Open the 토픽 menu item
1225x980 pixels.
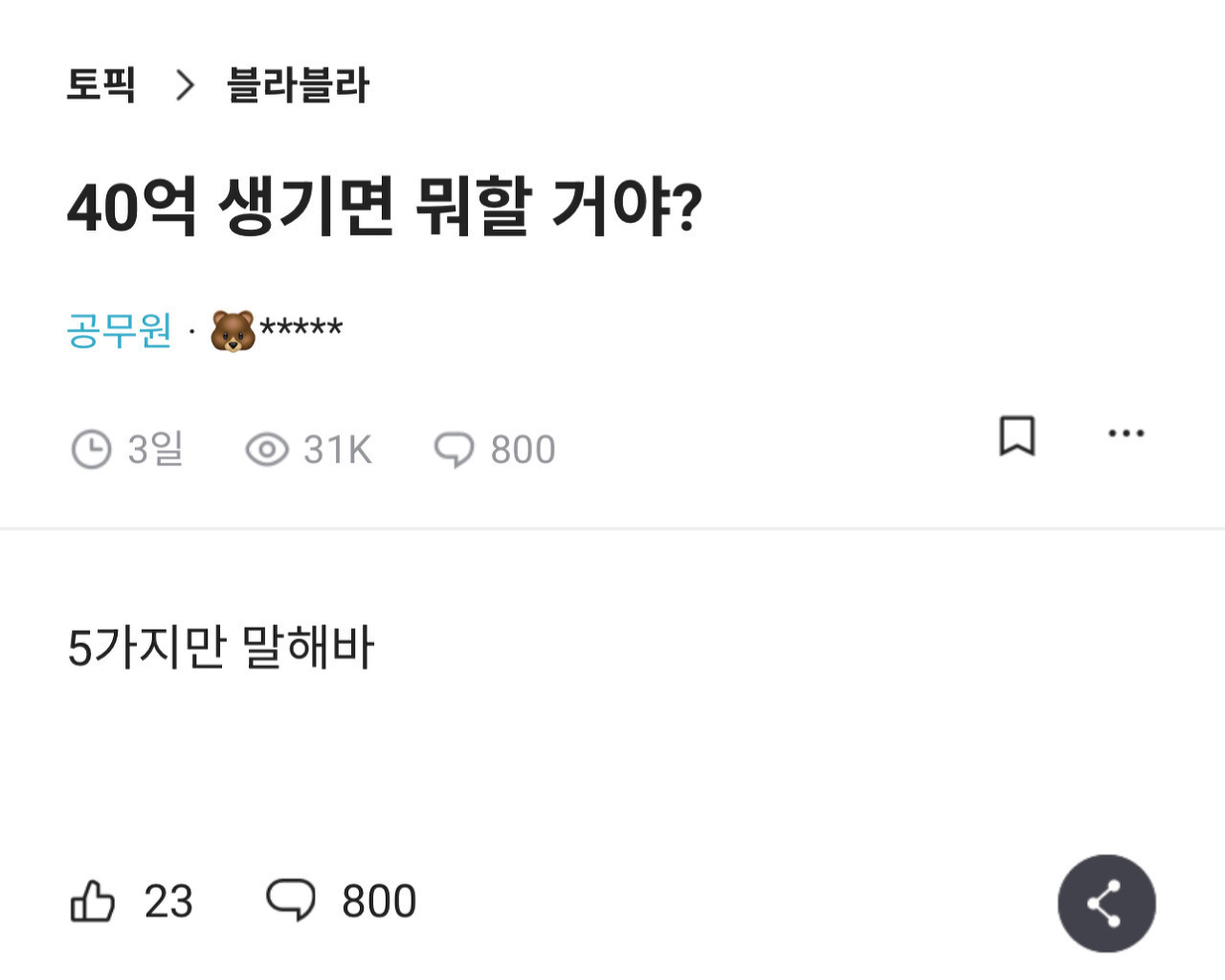(x=101, y=86)
